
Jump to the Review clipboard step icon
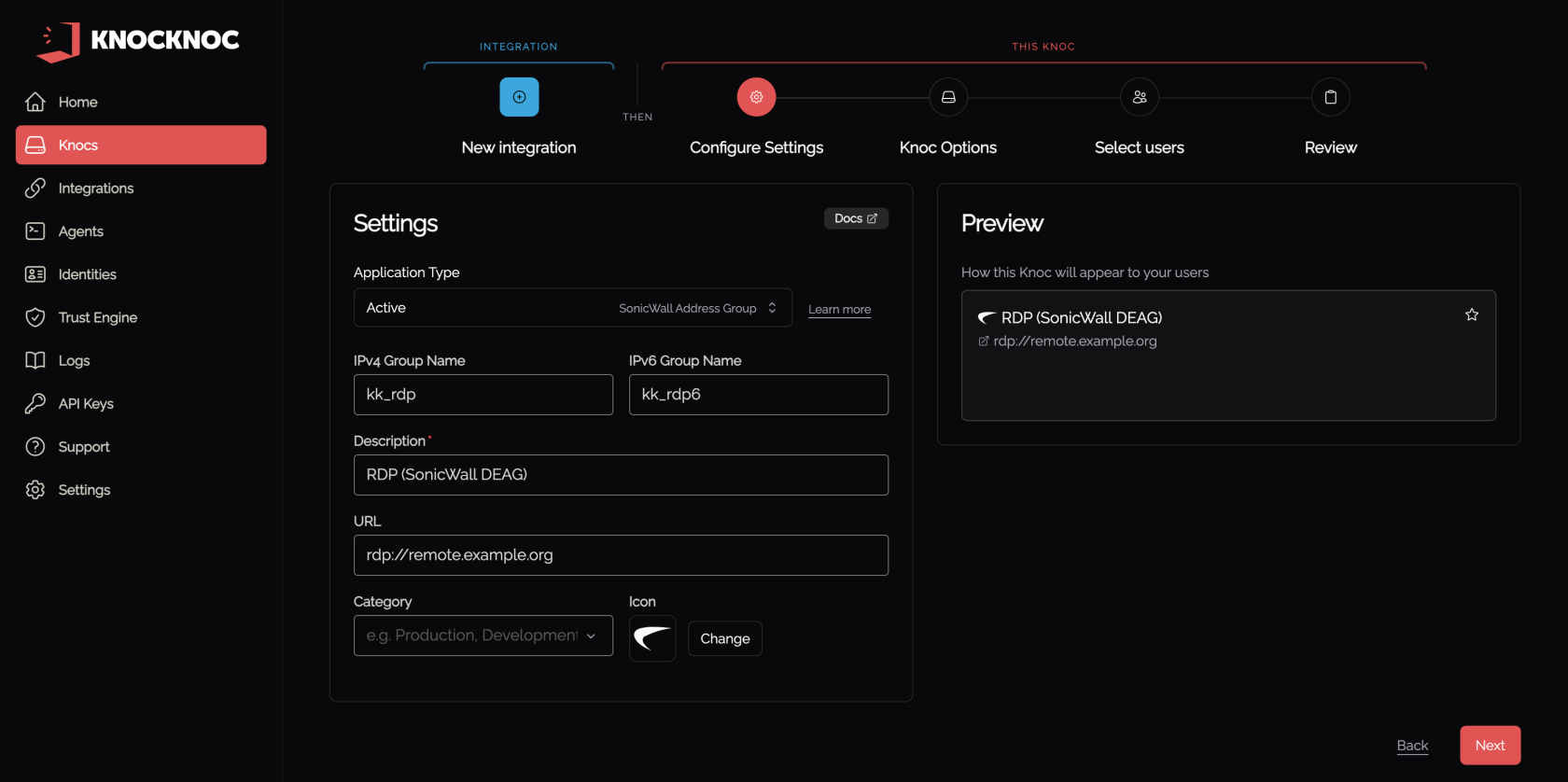click(x=1331, y=97)
